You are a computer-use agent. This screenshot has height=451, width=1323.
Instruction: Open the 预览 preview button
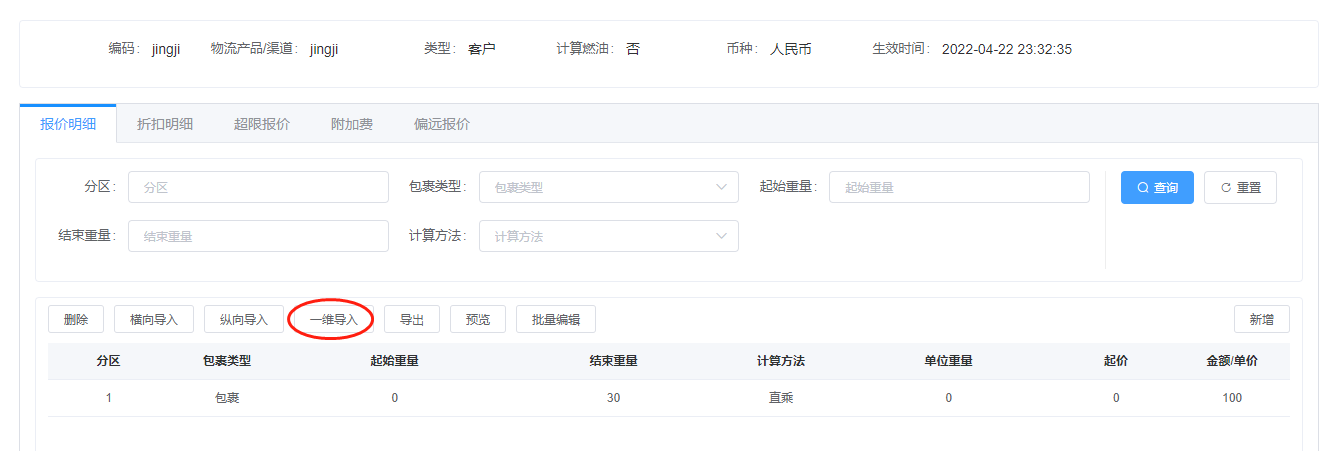478,319
